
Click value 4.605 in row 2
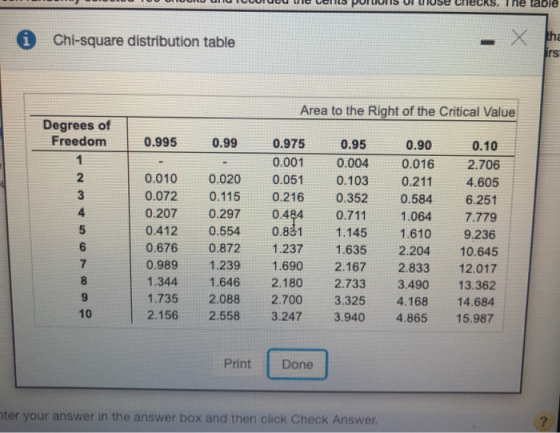[x=482, y=182]
